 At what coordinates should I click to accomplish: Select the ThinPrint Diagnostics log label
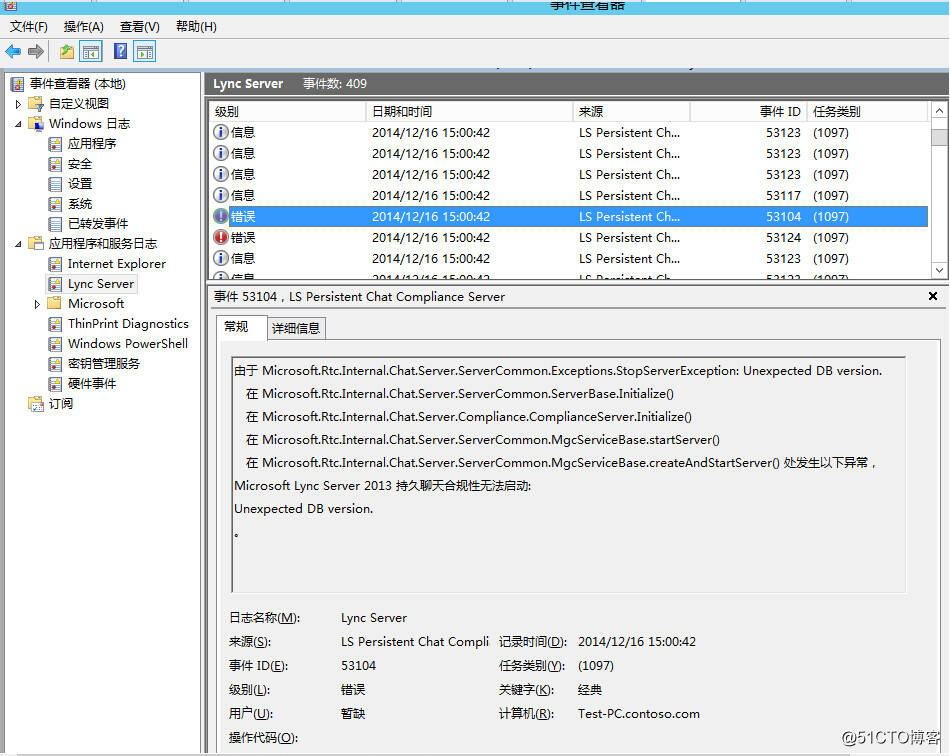[x=128, y=323]
